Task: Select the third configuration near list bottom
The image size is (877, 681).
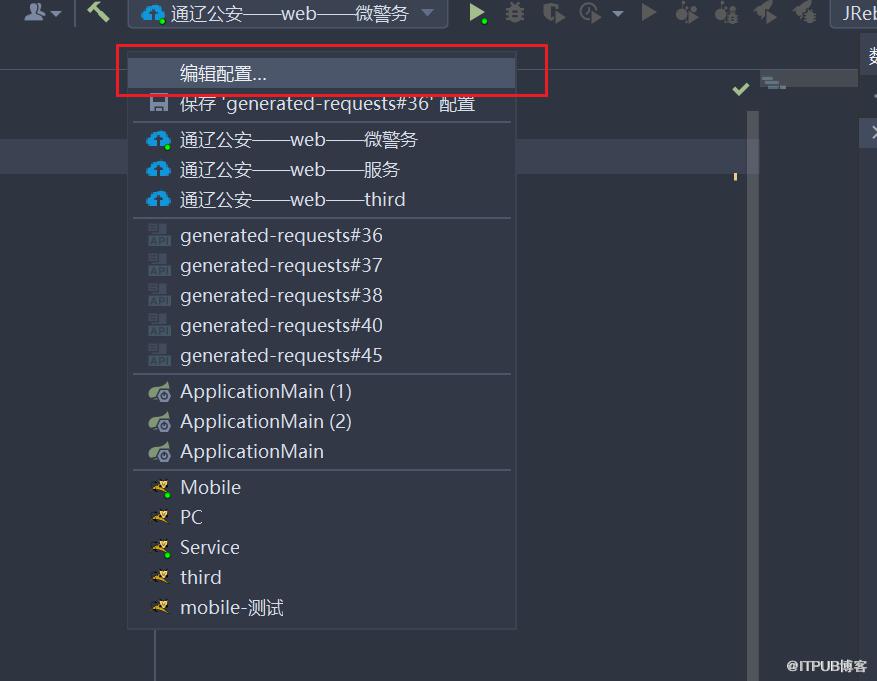Action: coord(322,578)
